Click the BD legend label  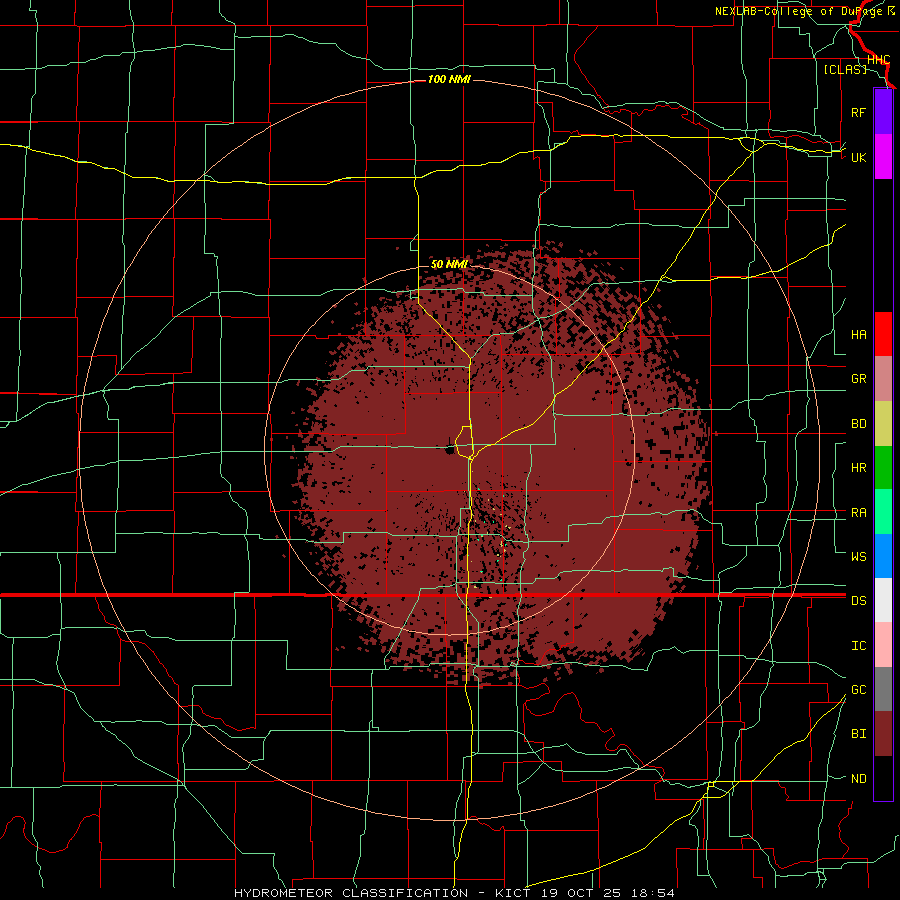858,424
